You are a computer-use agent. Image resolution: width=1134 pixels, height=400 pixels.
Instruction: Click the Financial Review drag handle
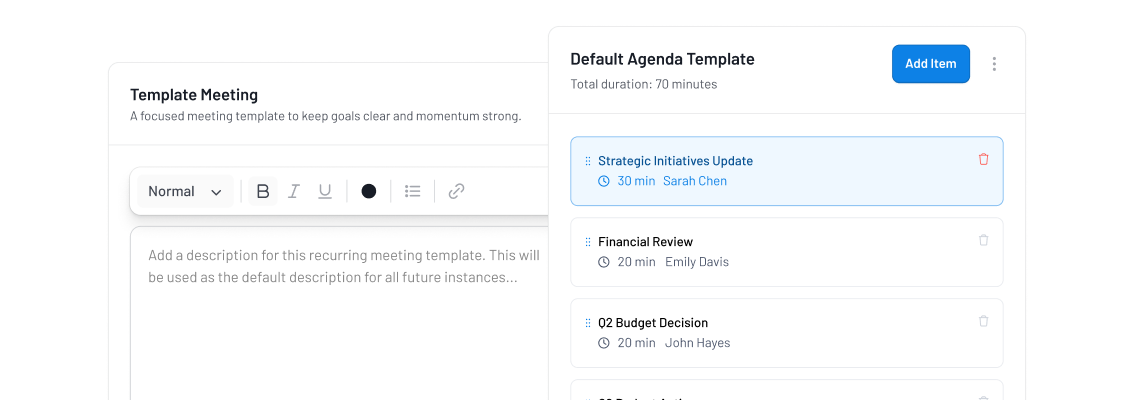coord(587,242)
